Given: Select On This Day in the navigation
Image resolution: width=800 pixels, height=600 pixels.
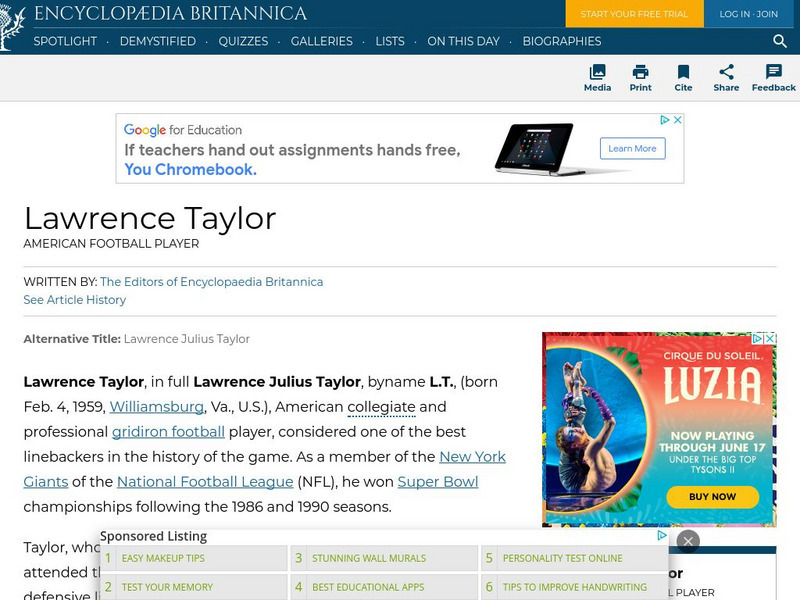Looking at the screenshot, I should [x=463, y=42].
